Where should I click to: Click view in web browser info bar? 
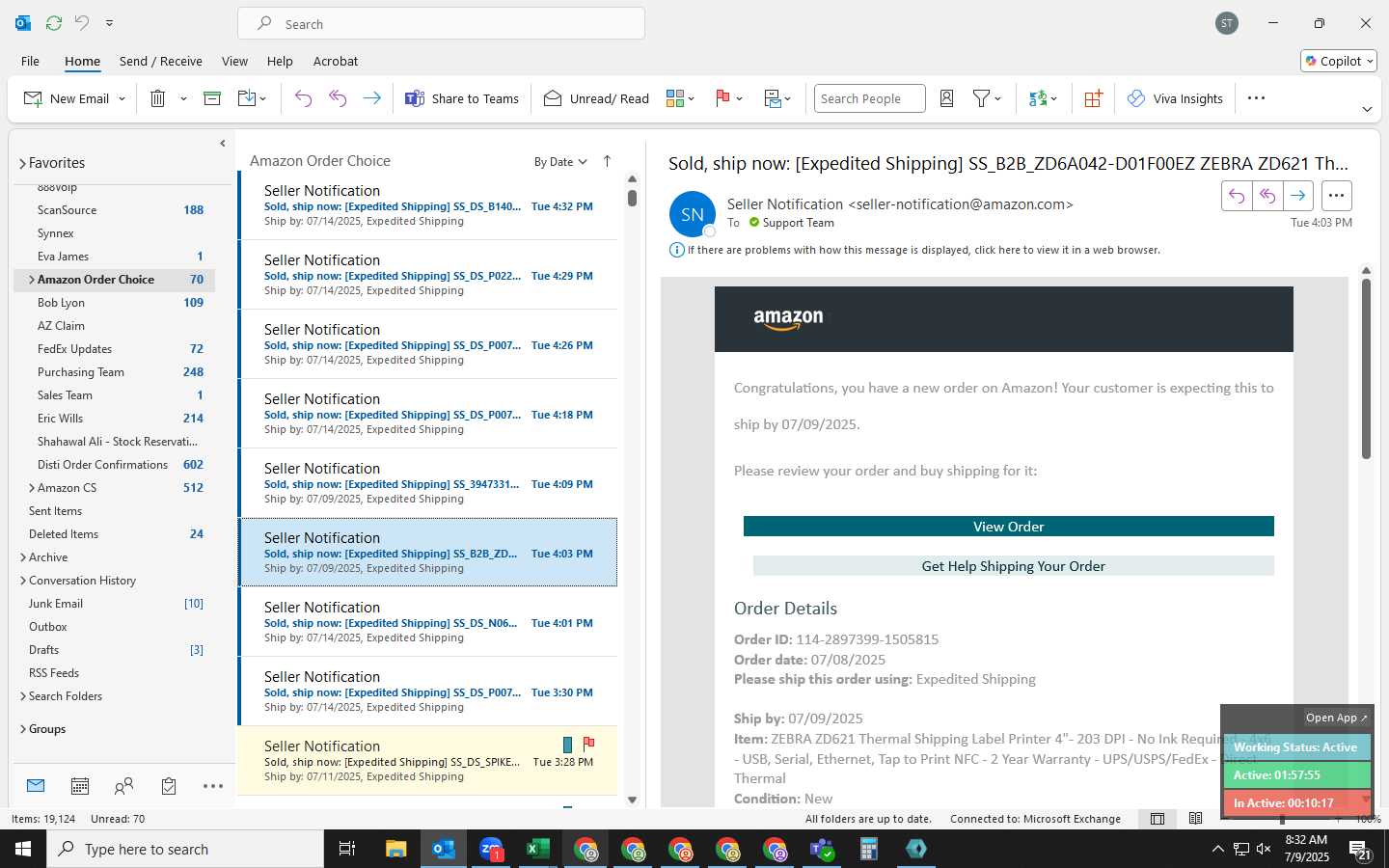pos(923,250)
